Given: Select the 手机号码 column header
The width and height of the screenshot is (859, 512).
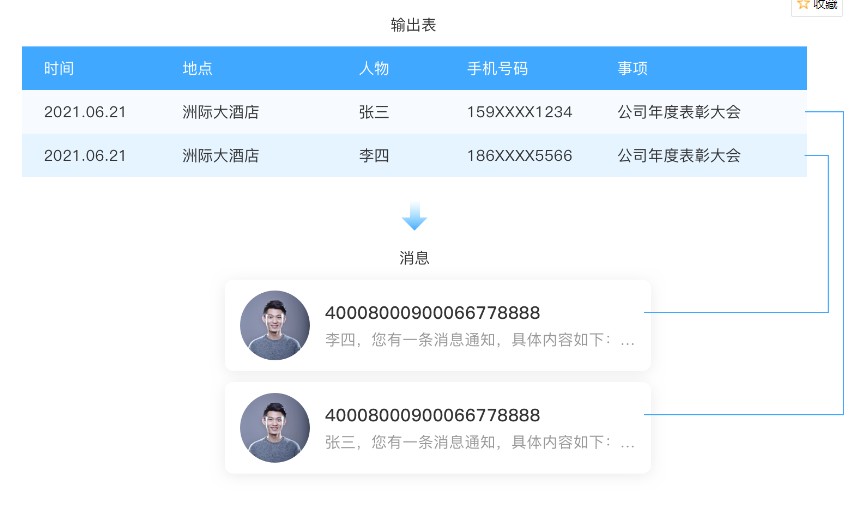Looking at the screenshot, I should point(497,68).
